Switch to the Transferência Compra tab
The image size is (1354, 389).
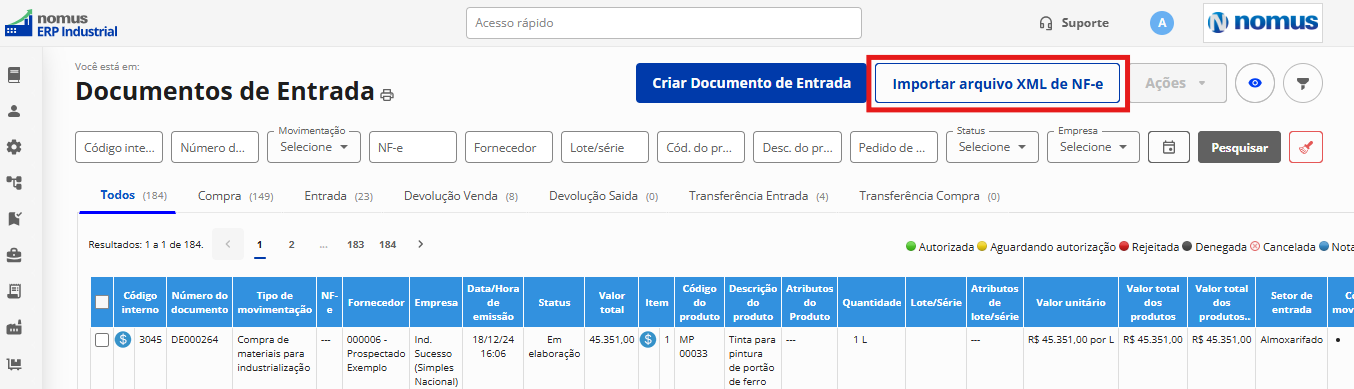[929, 196]
